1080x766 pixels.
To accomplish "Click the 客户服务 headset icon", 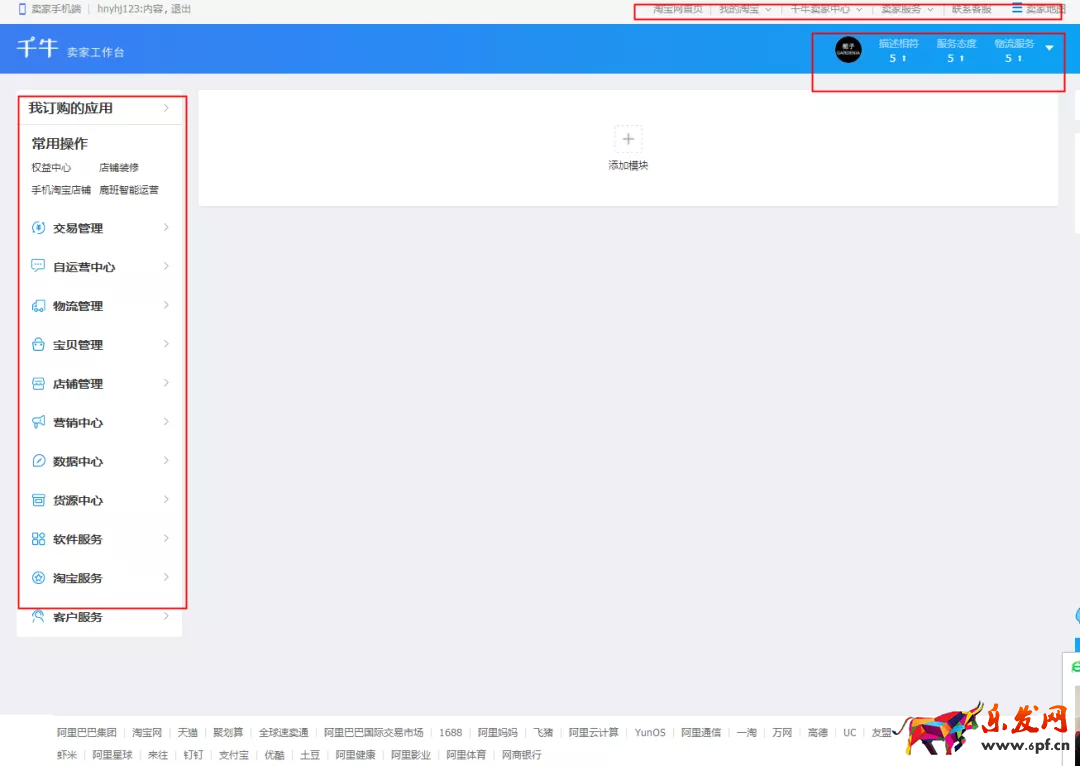I will [39, 617].
